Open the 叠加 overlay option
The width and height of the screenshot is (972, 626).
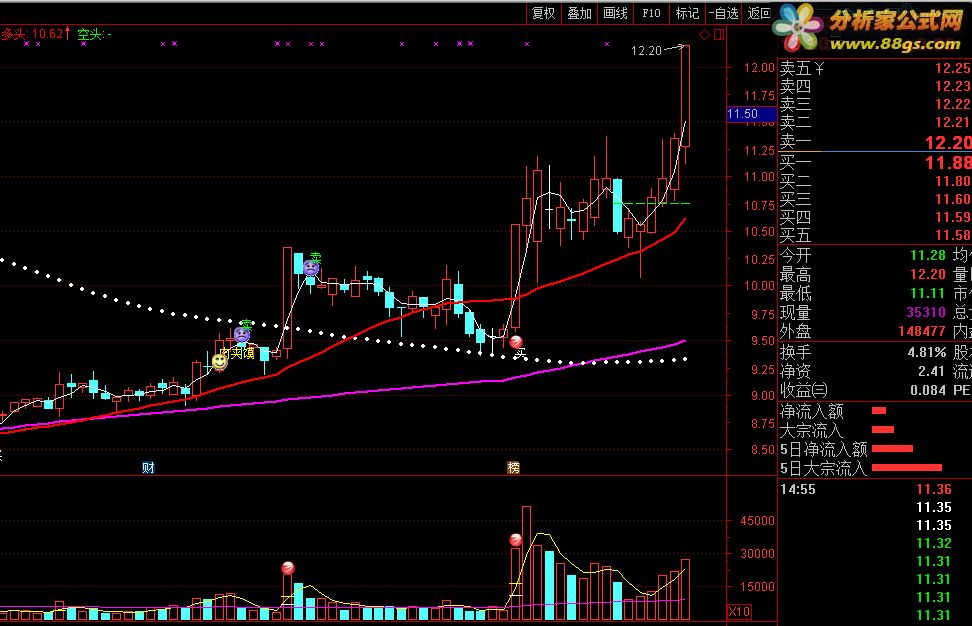[x=580, y=13]
